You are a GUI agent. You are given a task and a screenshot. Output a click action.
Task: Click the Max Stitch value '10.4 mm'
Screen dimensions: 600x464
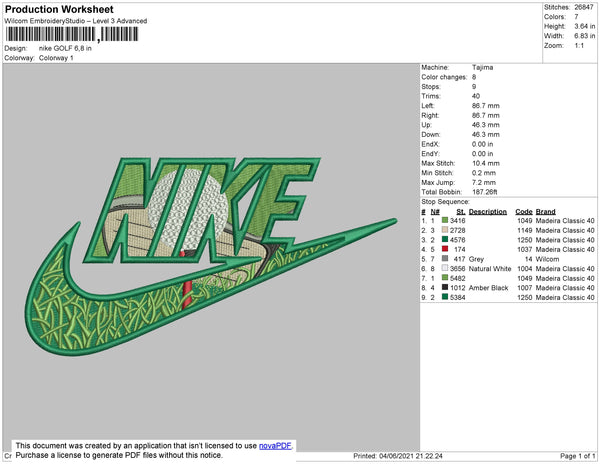point(486,163)
